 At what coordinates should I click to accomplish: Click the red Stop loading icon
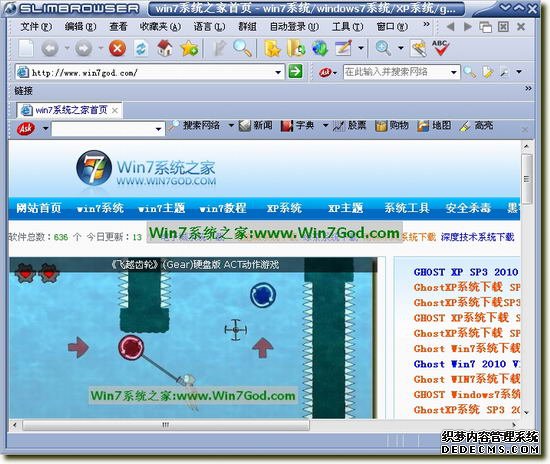click(118, 48)
